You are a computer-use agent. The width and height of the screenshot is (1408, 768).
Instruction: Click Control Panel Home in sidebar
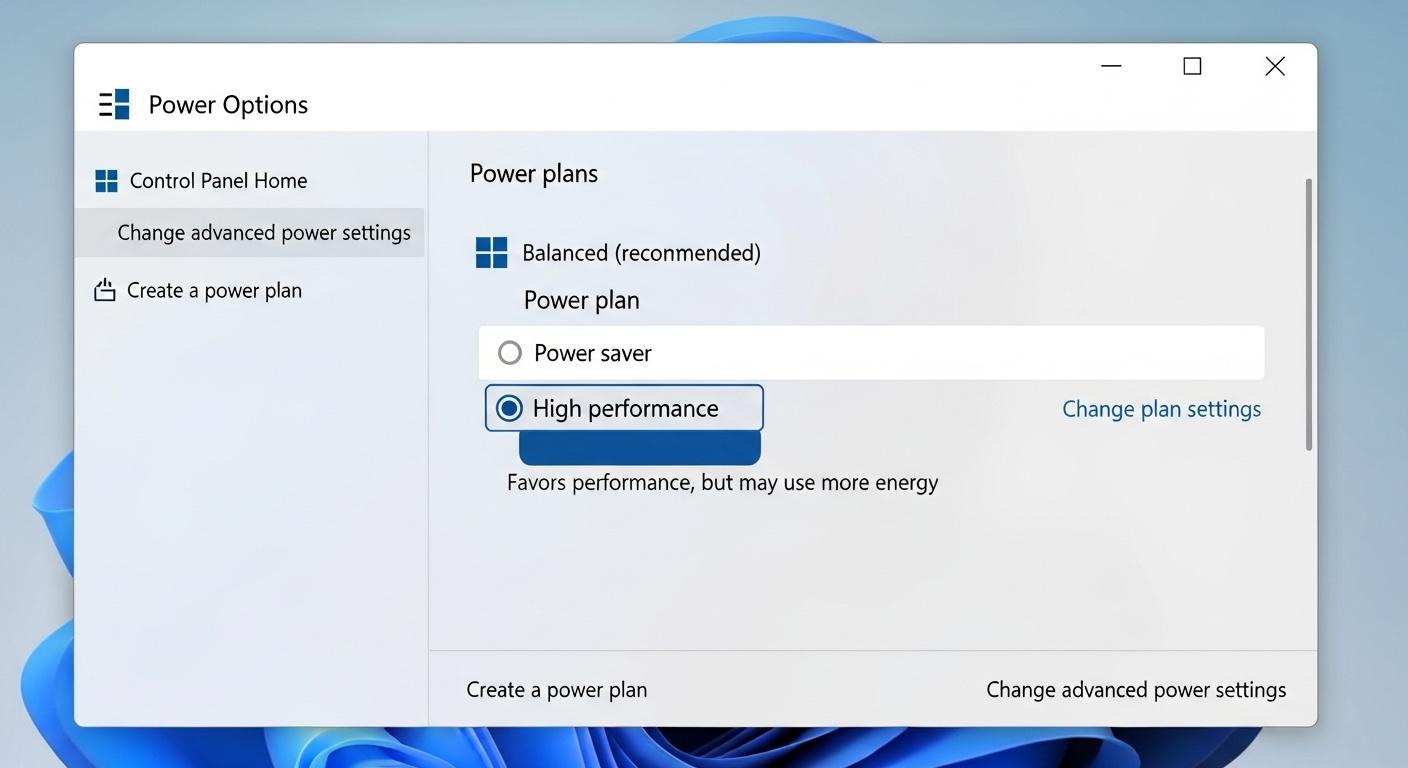pos(217,180)
